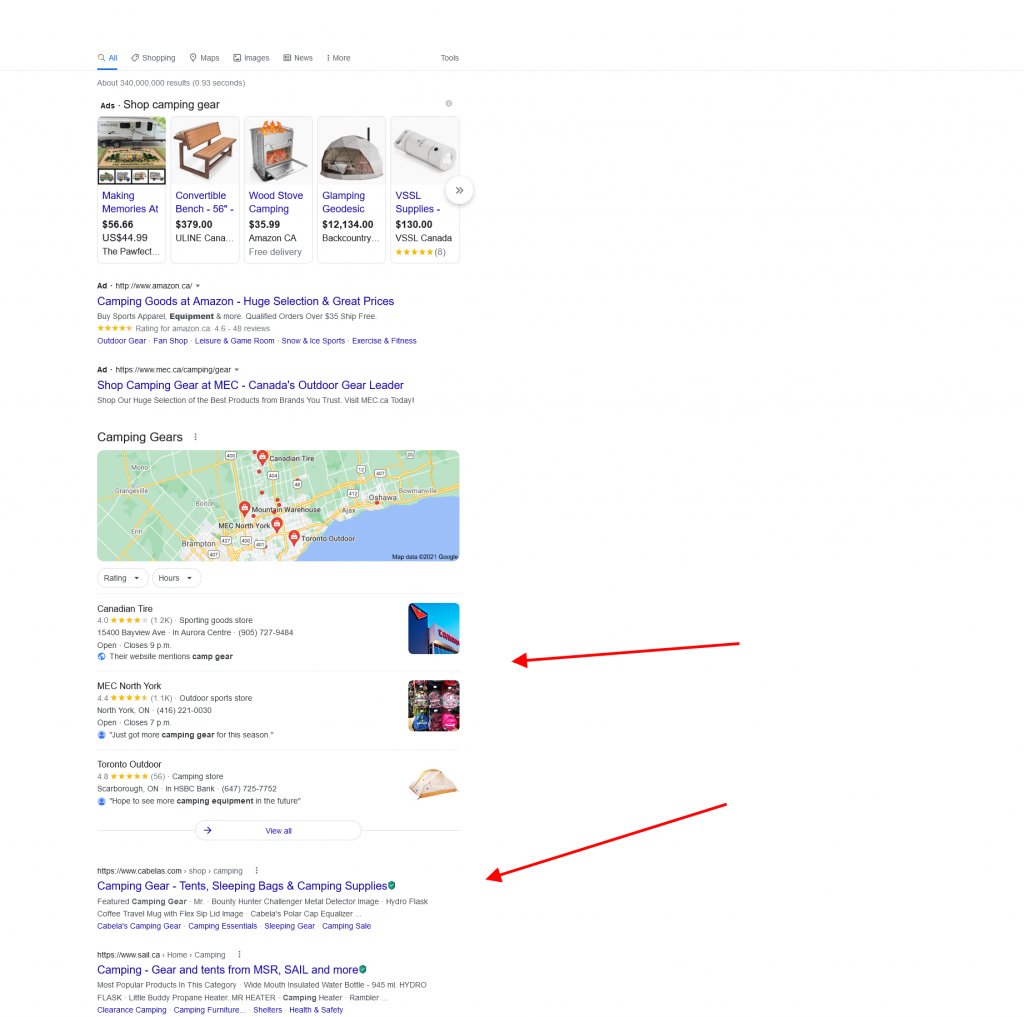The height and width of the screenshot is (1017, 1024).
Task: Open three-dot options for cabelas.com result
Action: click(257, 871)
